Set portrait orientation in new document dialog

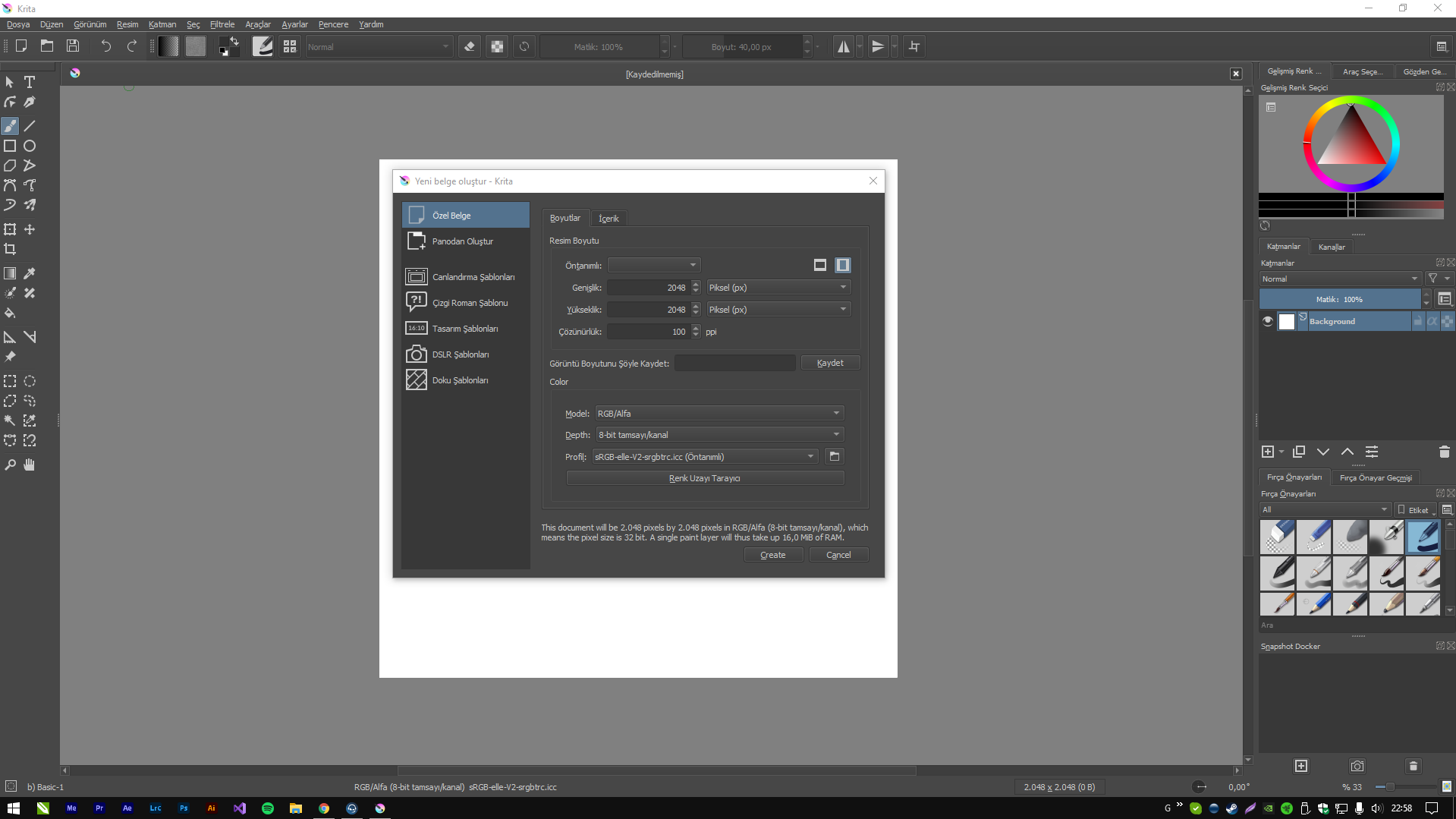[842, 265]
